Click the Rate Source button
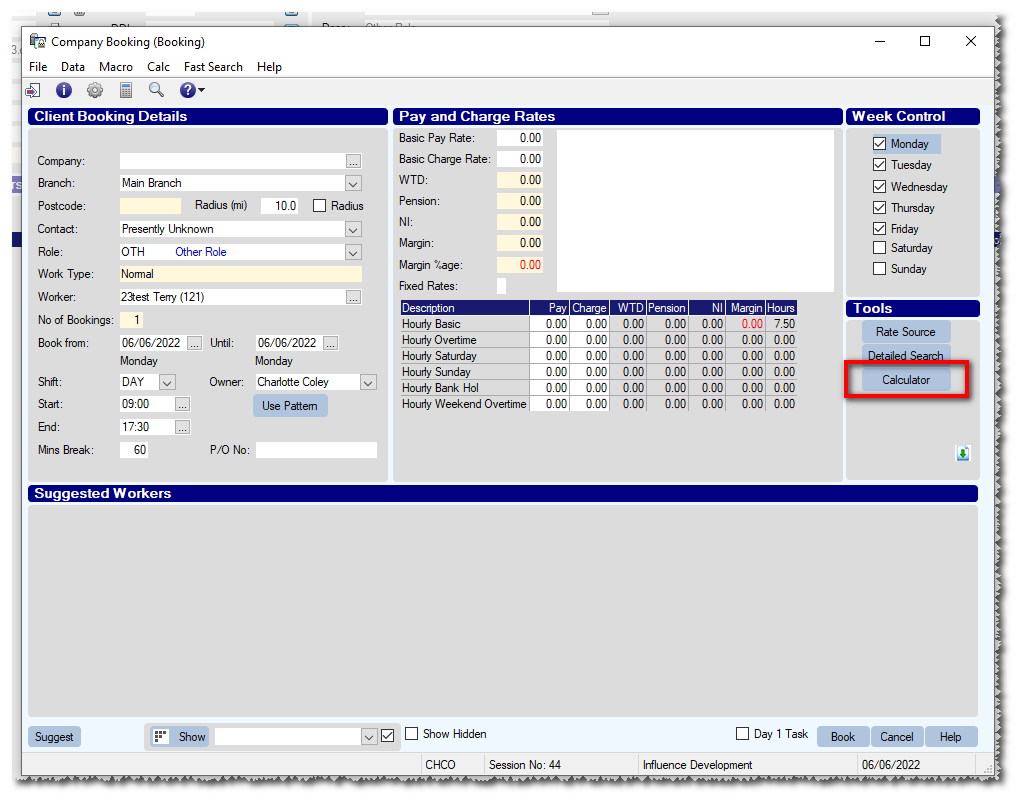Viewport: 1020px width, 800px height. point(906,332)
